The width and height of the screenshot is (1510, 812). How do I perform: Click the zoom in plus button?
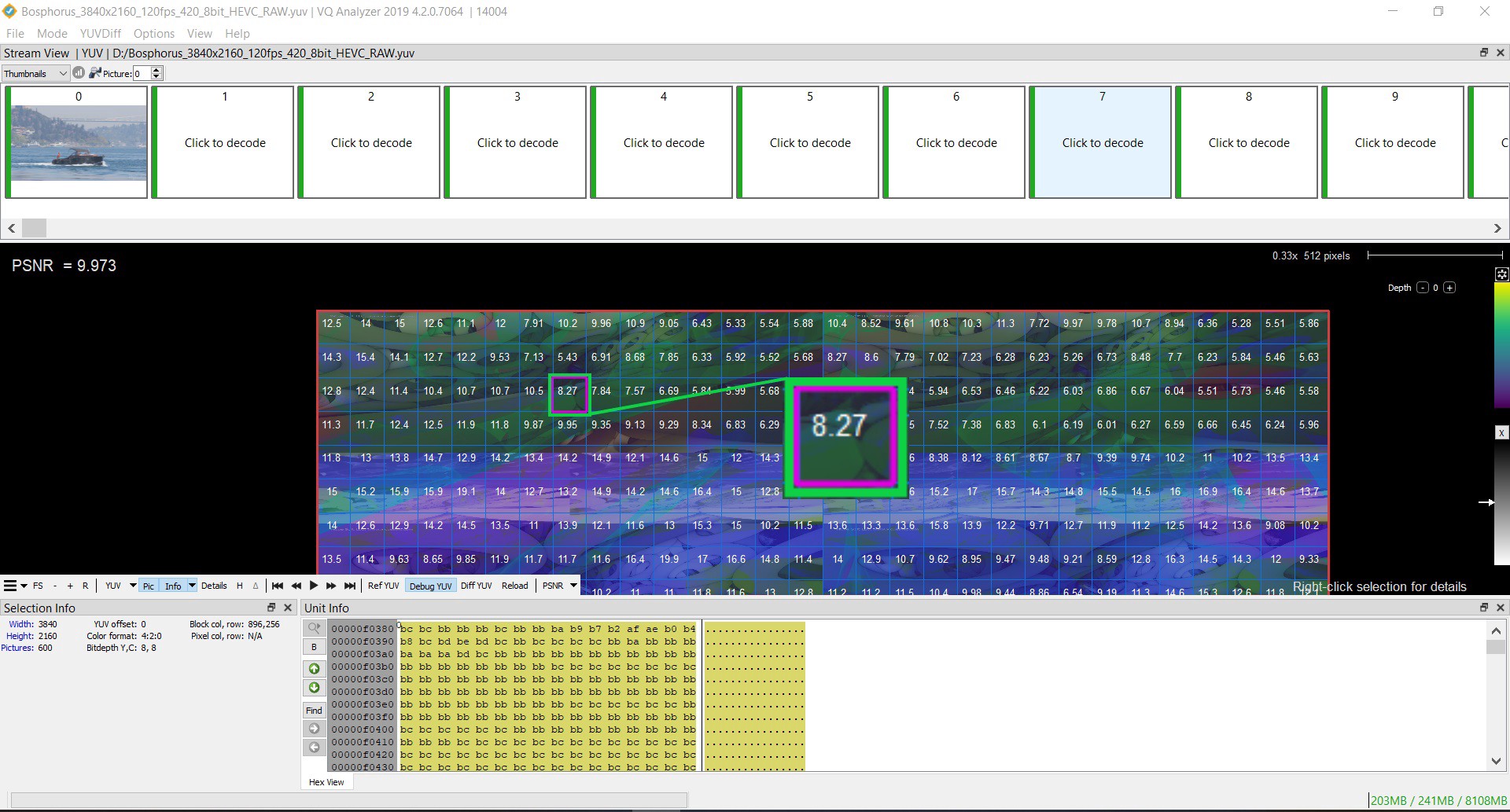(70, 586)
